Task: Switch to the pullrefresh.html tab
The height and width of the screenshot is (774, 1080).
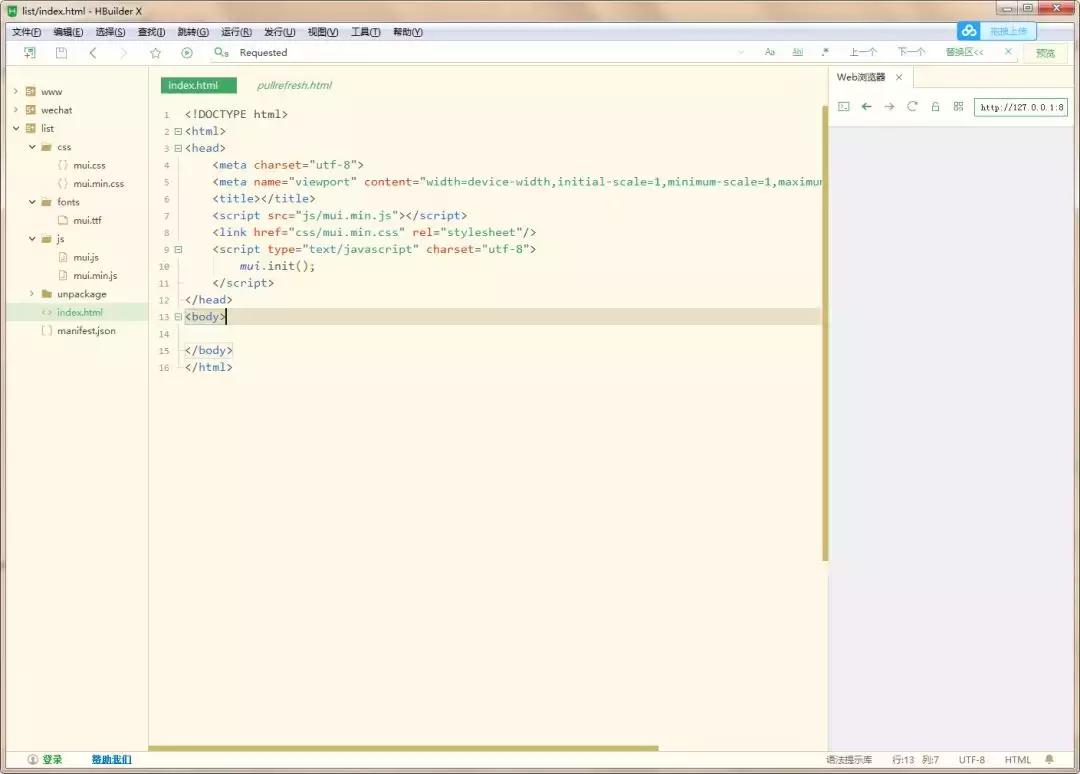Action: [294, 86]
